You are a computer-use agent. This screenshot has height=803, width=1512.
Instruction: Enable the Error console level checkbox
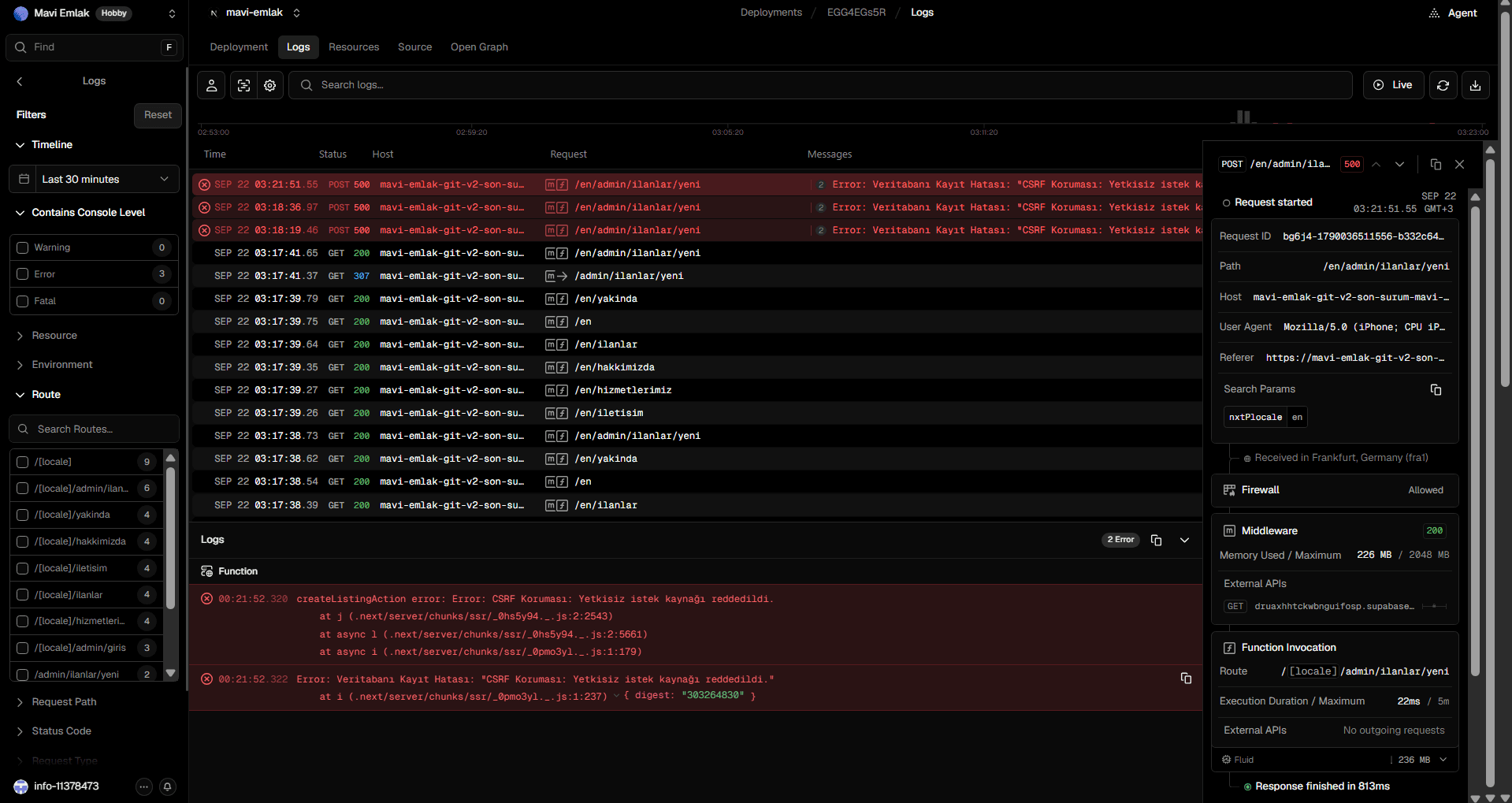[23, 274]
